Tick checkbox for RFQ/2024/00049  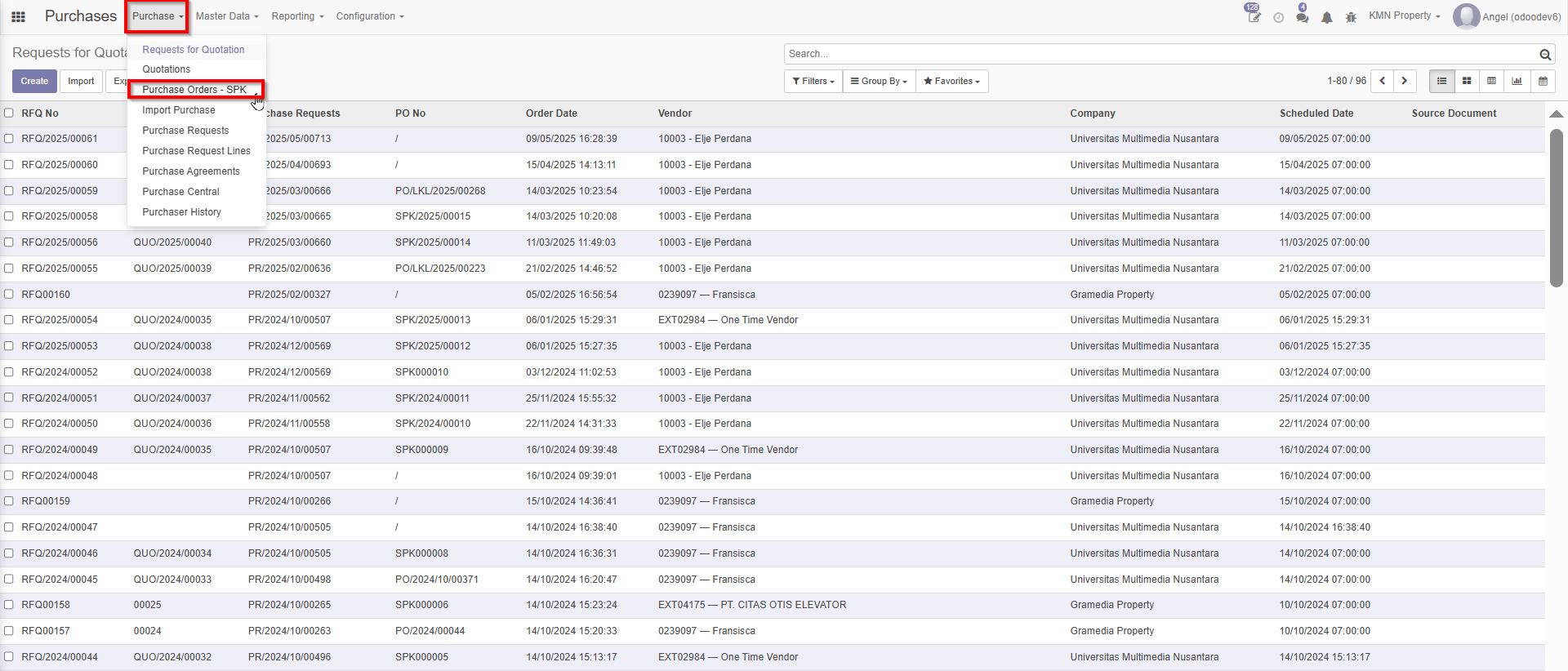coord(9,450)
